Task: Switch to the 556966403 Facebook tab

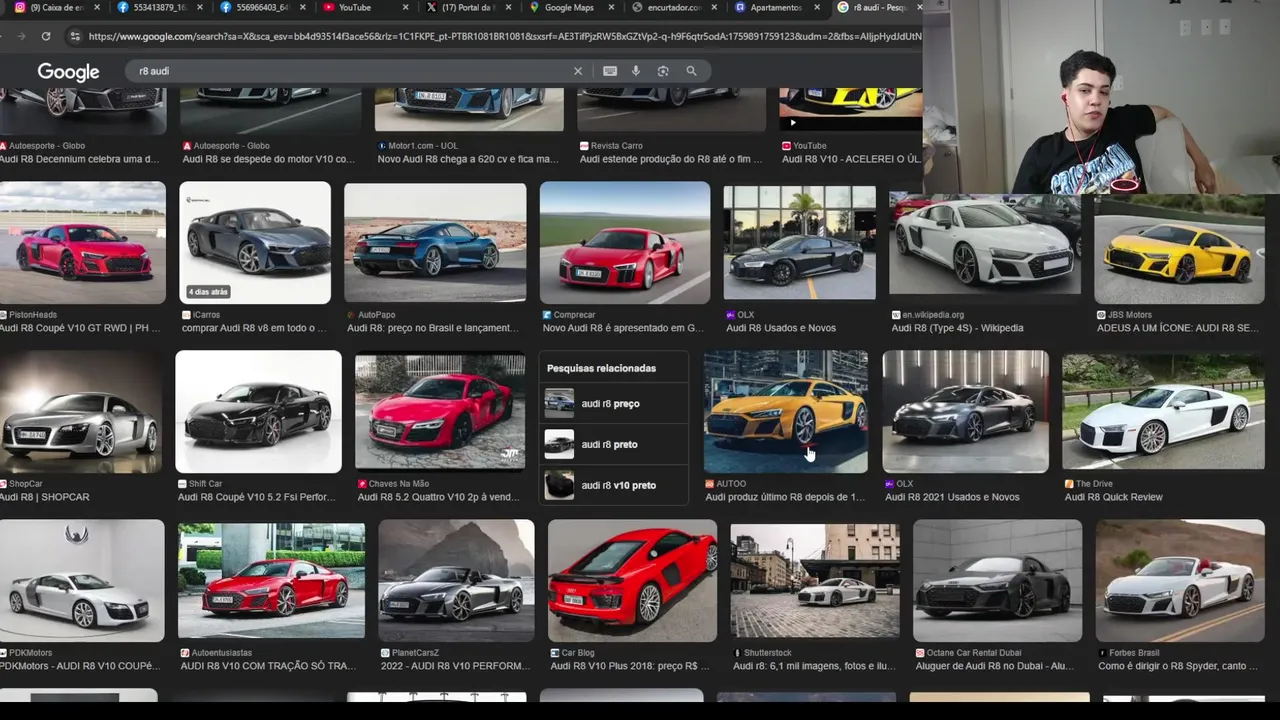Action: tap(262, 7)
